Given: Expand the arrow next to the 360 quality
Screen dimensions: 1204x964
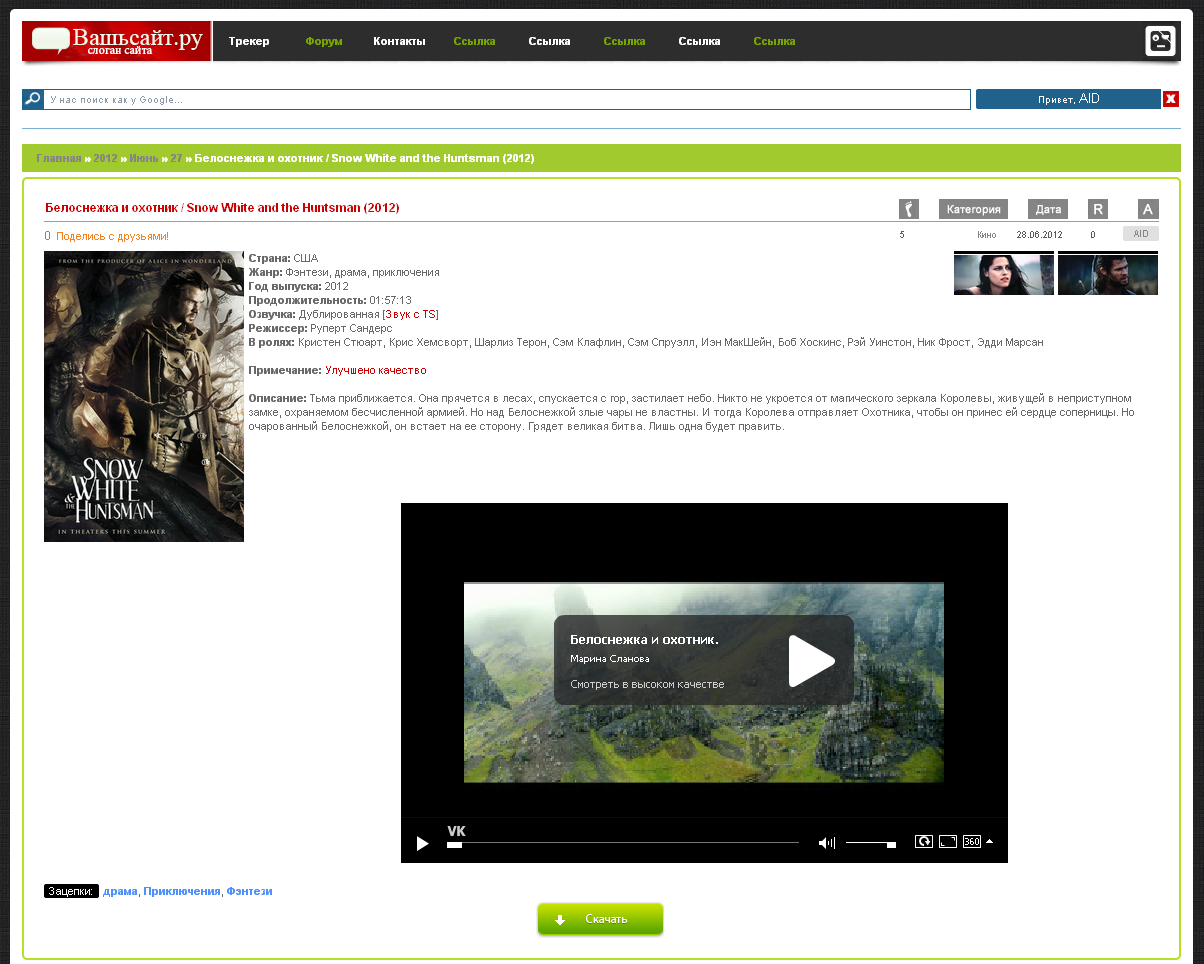Looking at the screenshot, I should pyautogui.click(x=990, y=841).
